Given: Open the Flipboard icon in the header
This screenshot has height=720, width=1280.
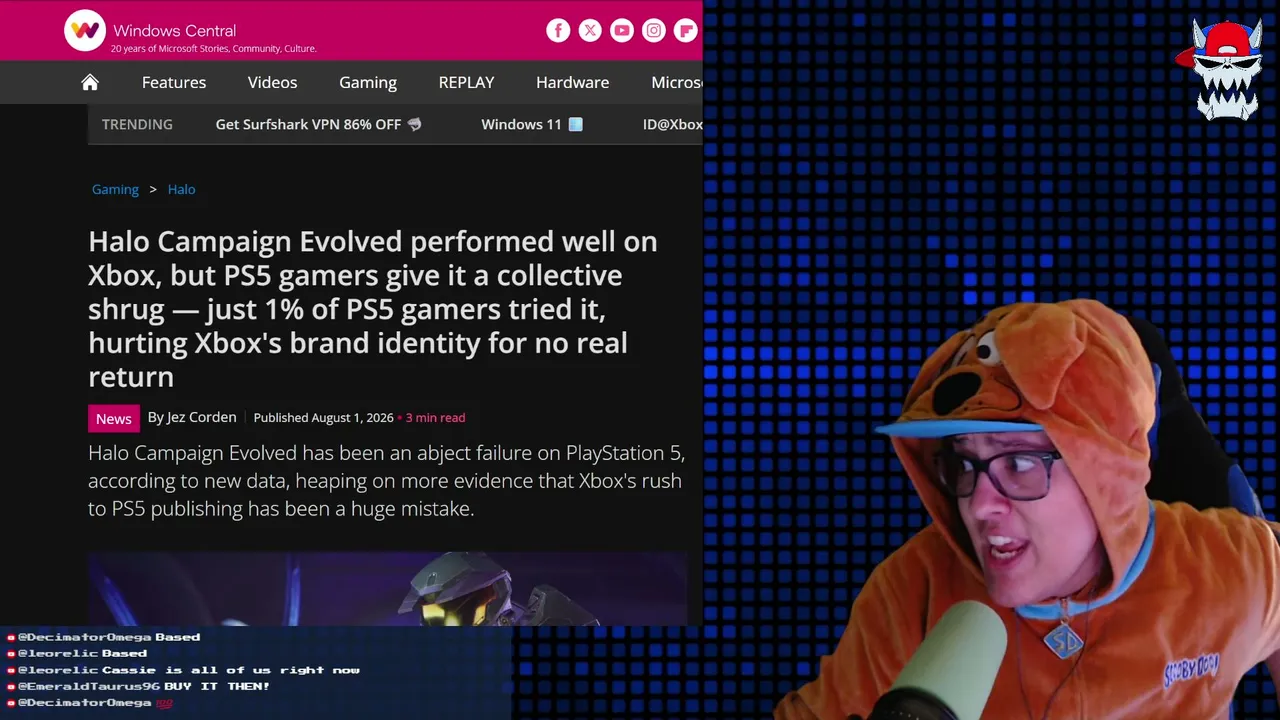Looking at the screenshot, I should pos(686,30).
